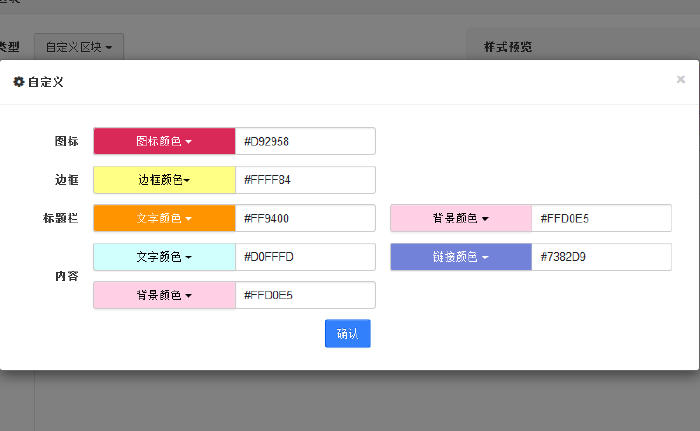Click the #FFFF84 border color field
Screen dimensions: 700x431
(x=305, y=180)
